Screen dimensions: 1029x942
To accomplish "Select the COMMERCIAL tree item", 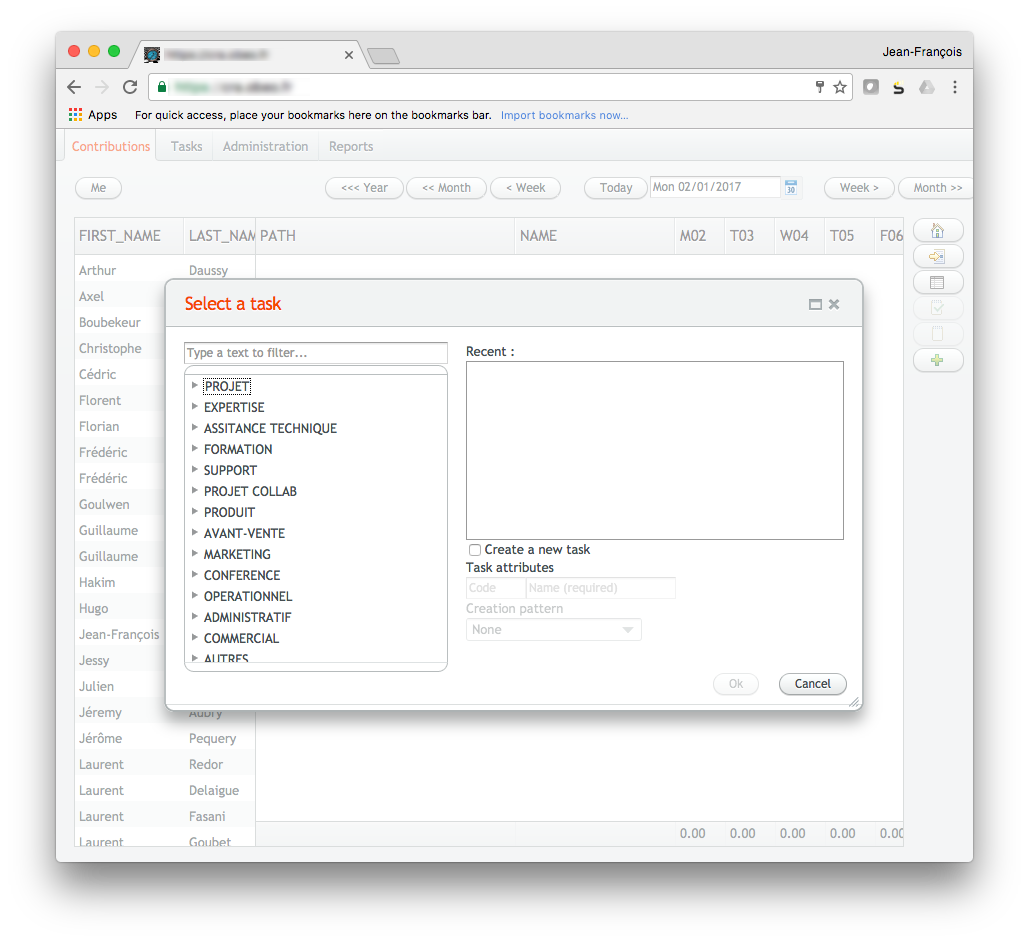I will coord(241,639).
